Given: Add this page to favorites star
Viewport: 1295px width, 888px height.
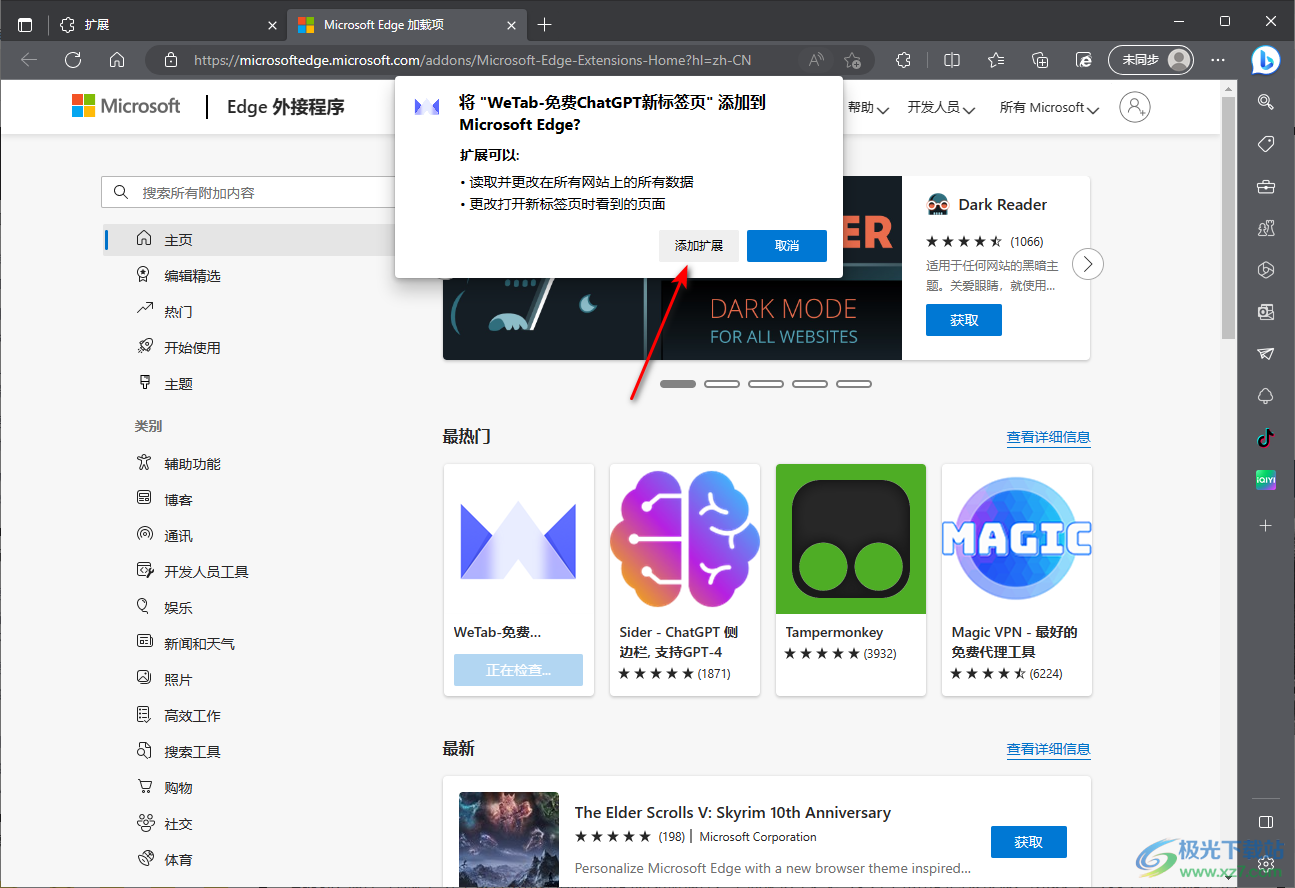Looking at the screenshot, I should (x=852, y=60).
